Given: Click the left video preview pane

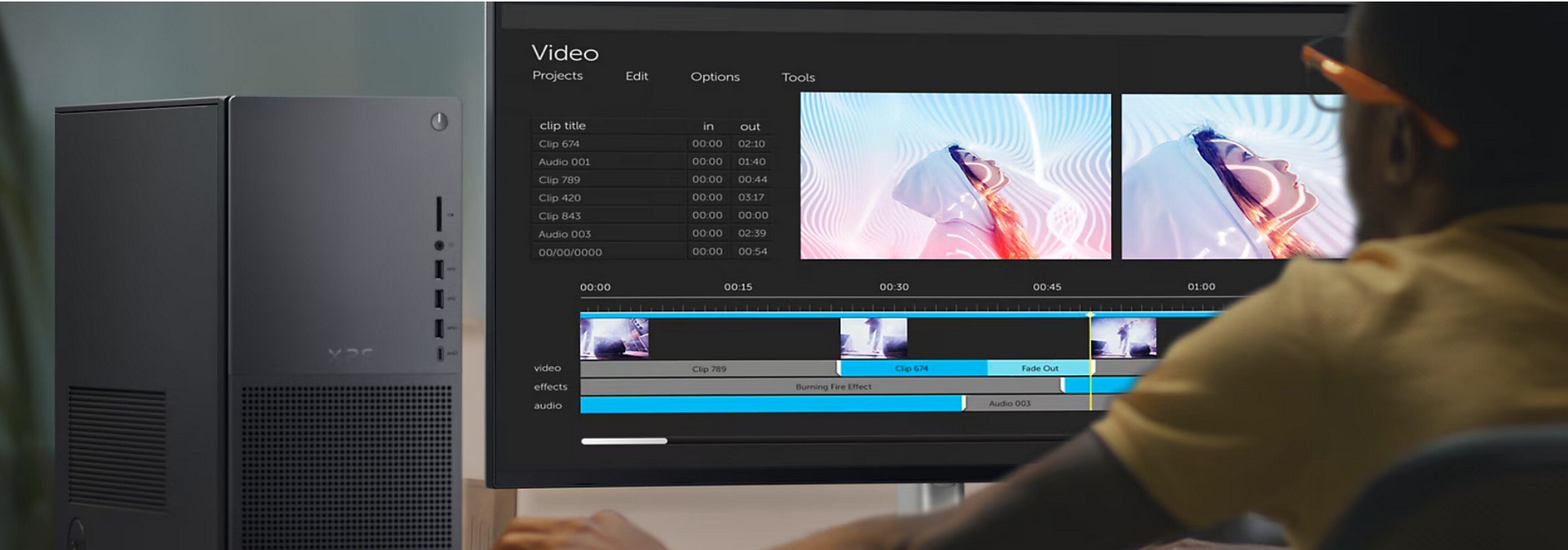Looking at the screenshot, I should click(x=954, y=176).
